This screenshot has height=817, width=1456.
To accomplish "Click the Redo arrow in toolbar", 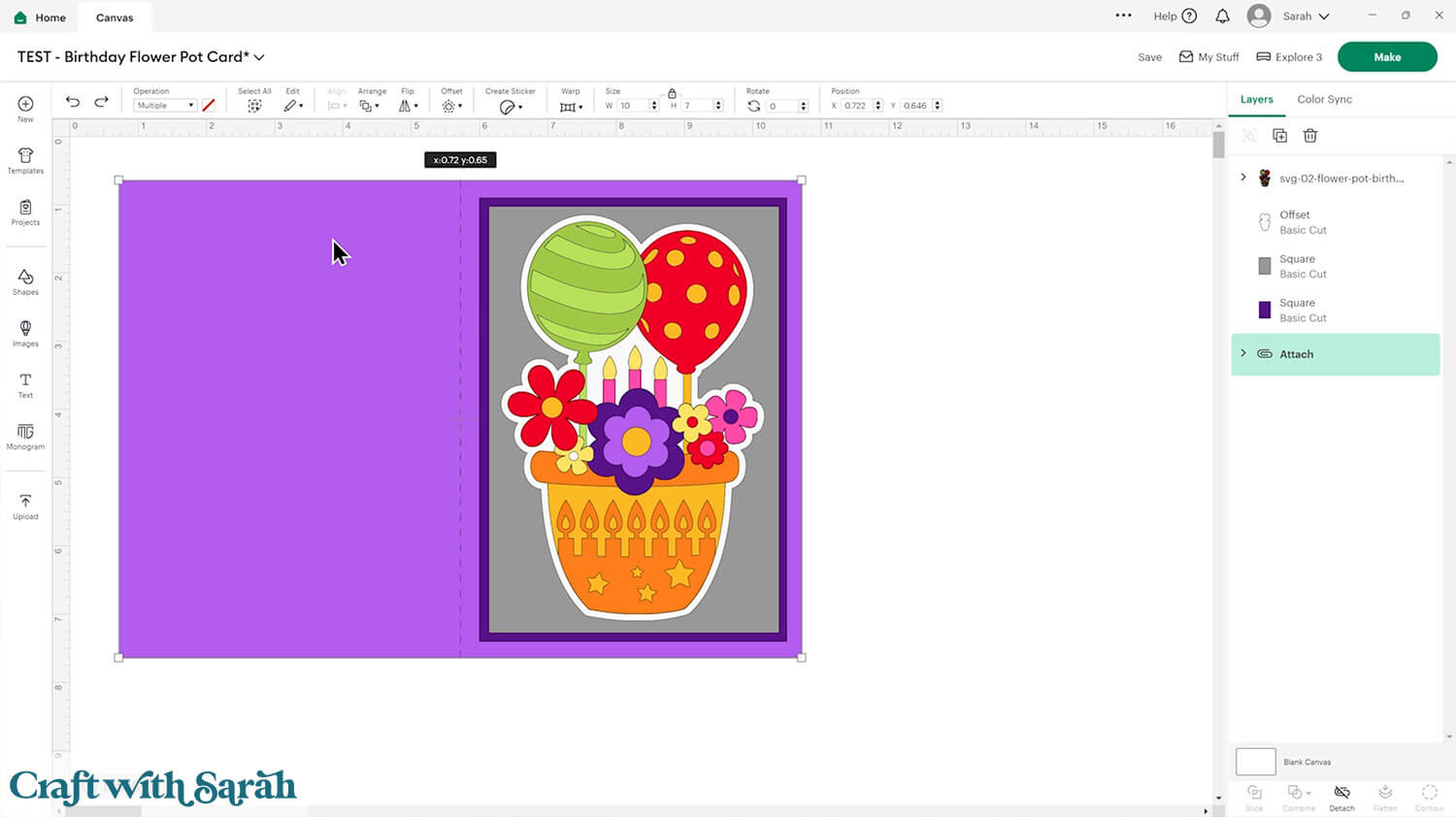I will pos(101,102).
